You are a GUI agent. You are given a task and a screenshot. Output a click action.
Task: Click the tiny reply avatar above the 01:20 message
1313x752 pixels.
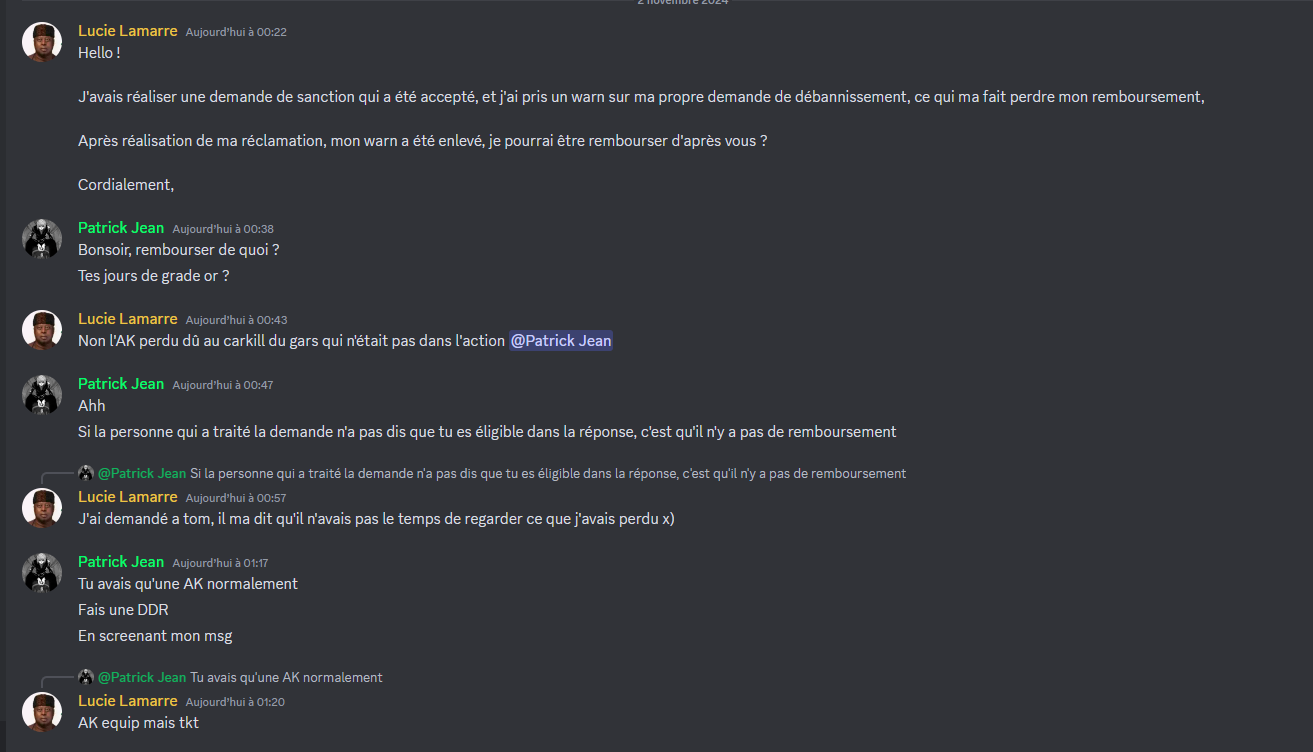pos(86,677)
